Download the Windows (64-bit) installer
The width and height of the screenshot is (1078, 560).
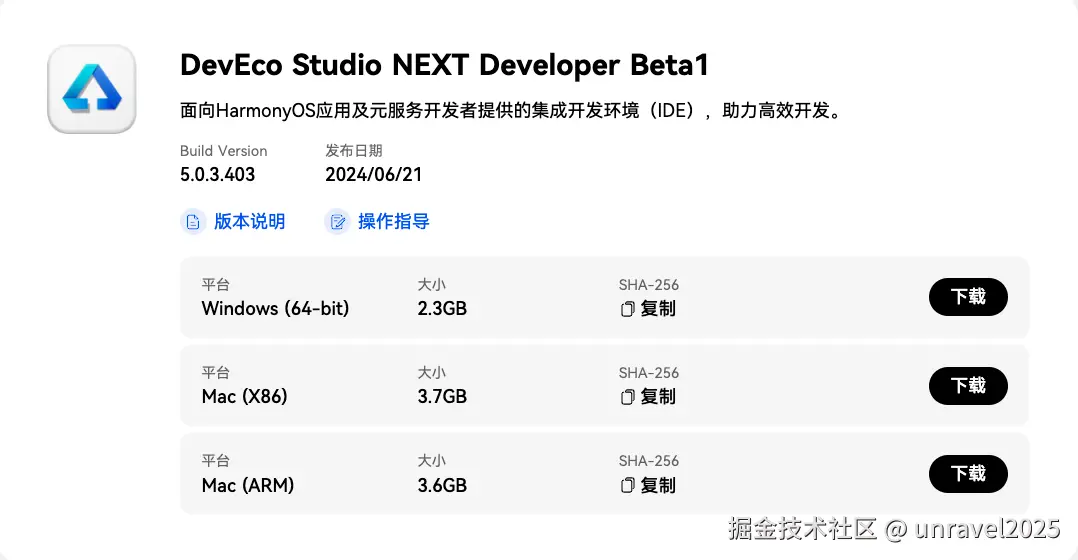[x=967, y=297]
